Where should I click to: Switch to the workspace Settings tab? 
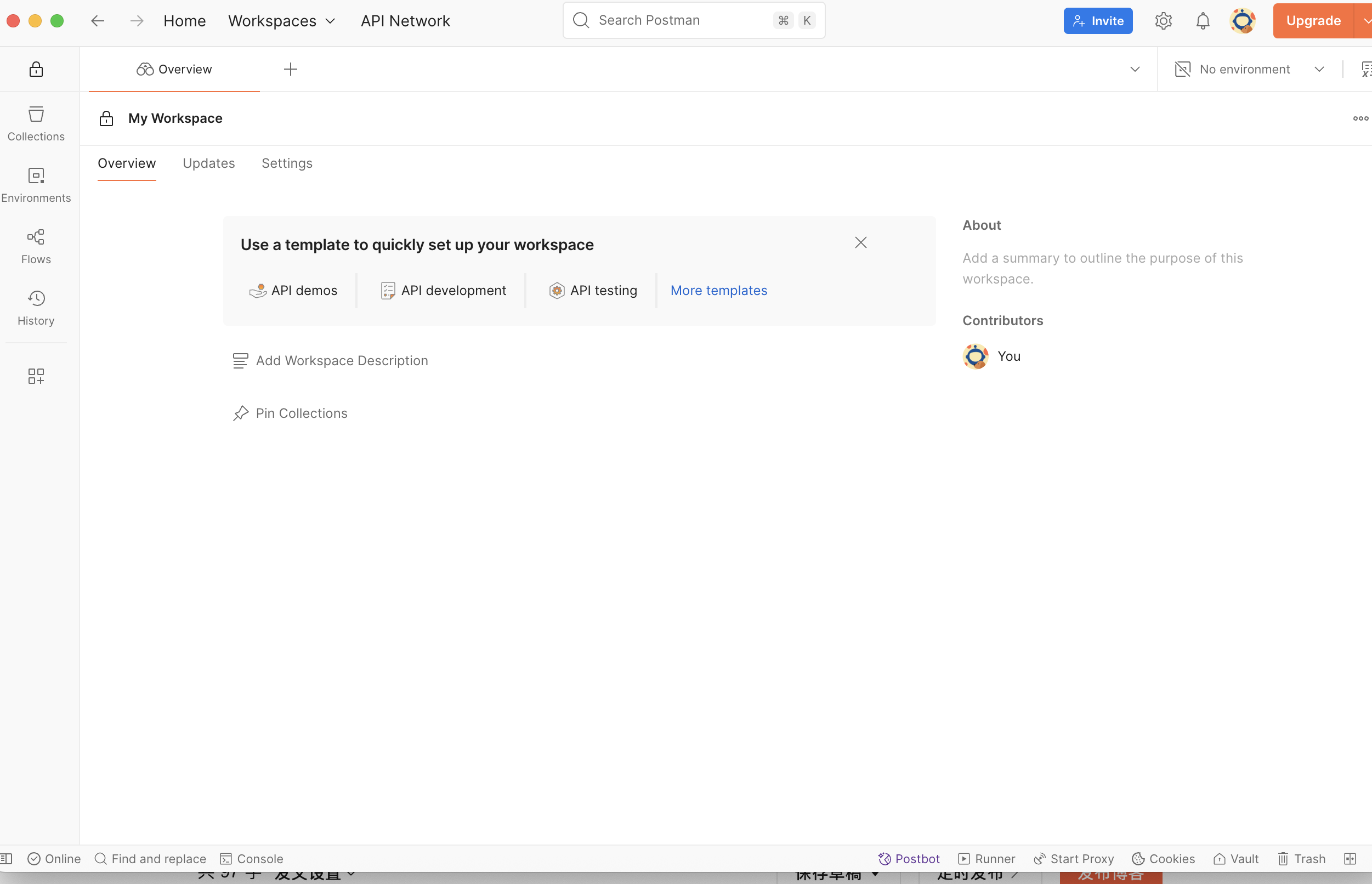pyautogui.click(x=287, y=163)
